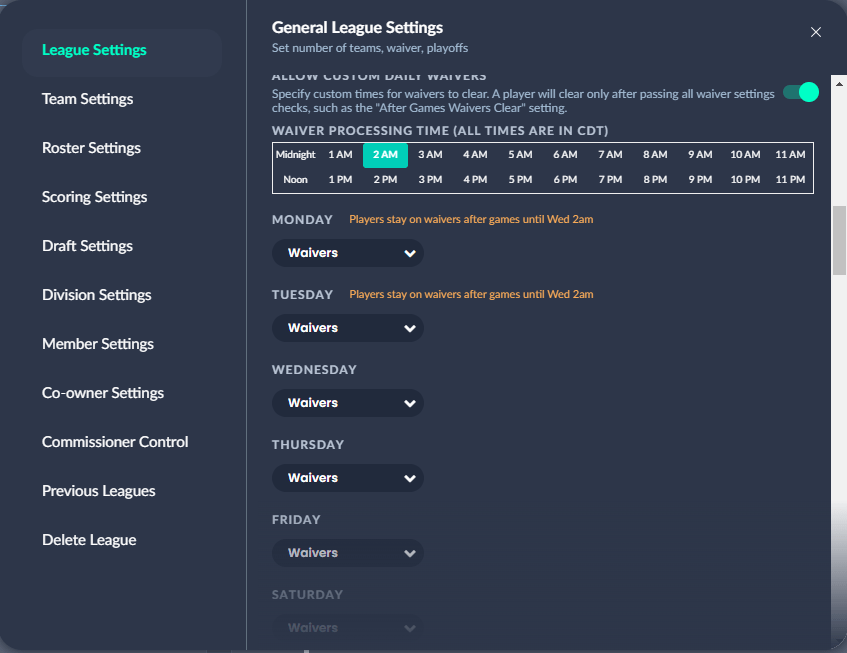Toggle the Allow Custom Daily Waivers switch

[799, 91]
